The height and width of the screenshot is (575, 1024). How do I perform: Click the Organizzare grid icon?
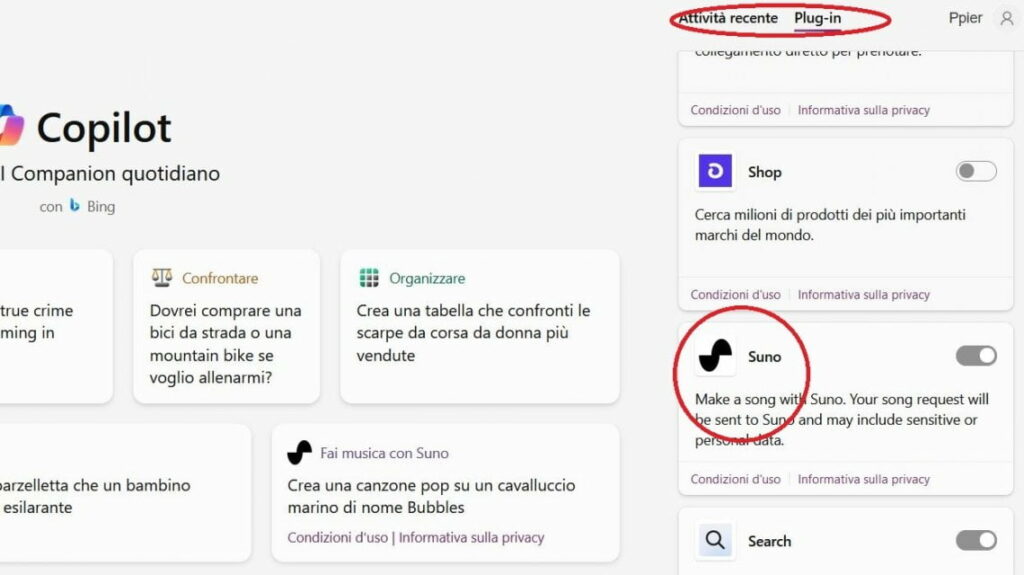(x=368, y=278)
